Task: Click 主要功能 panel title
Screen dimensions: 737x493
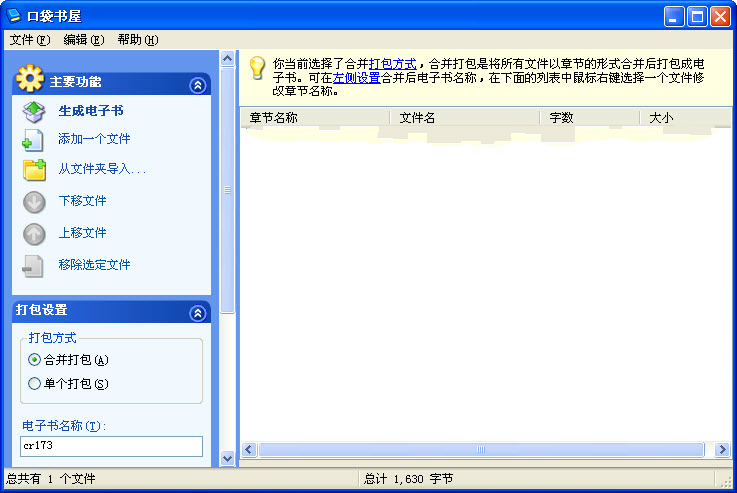Action: pos(75,82)
